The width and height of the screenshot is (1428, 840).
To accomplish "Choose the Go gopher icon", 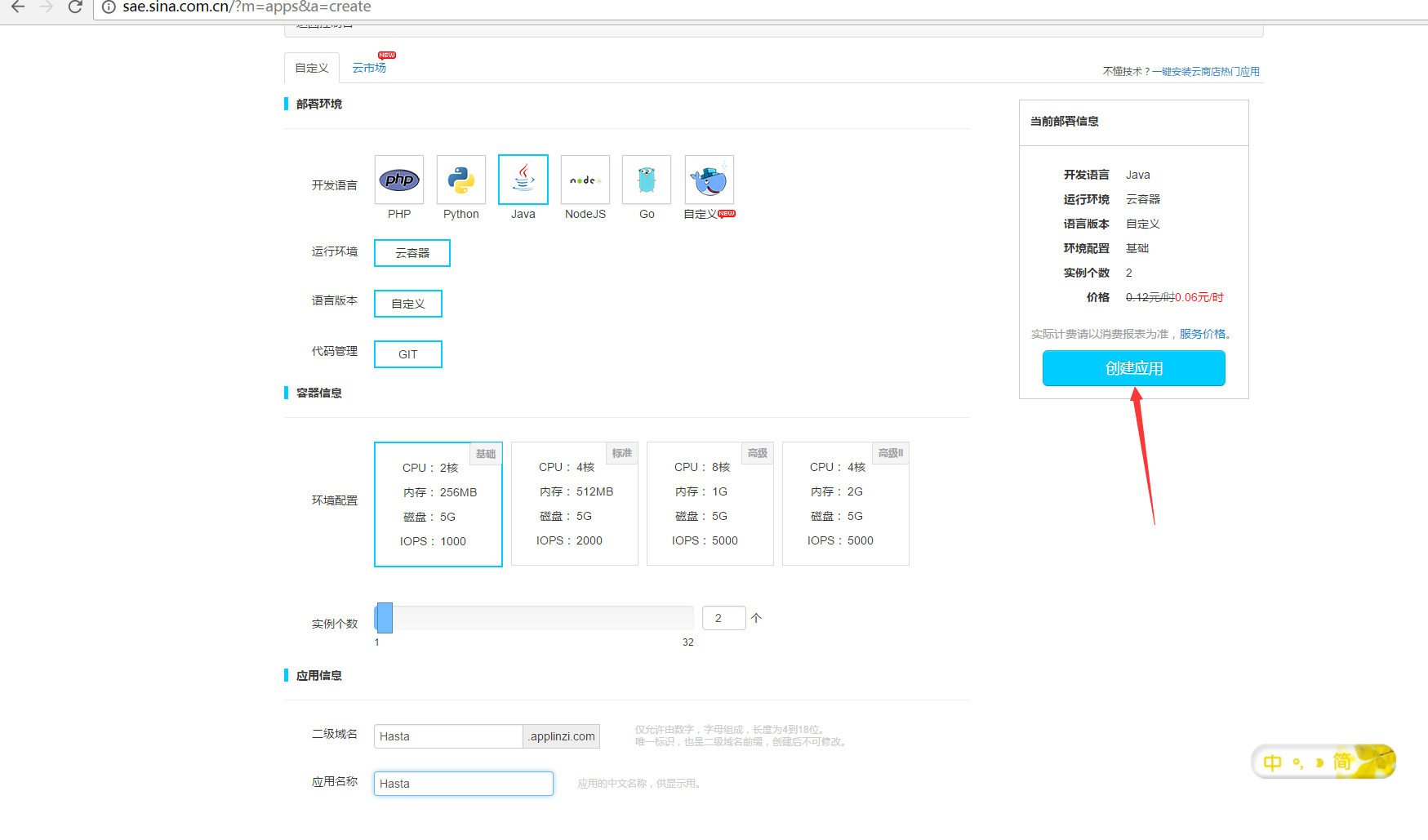I will point(647,180).
